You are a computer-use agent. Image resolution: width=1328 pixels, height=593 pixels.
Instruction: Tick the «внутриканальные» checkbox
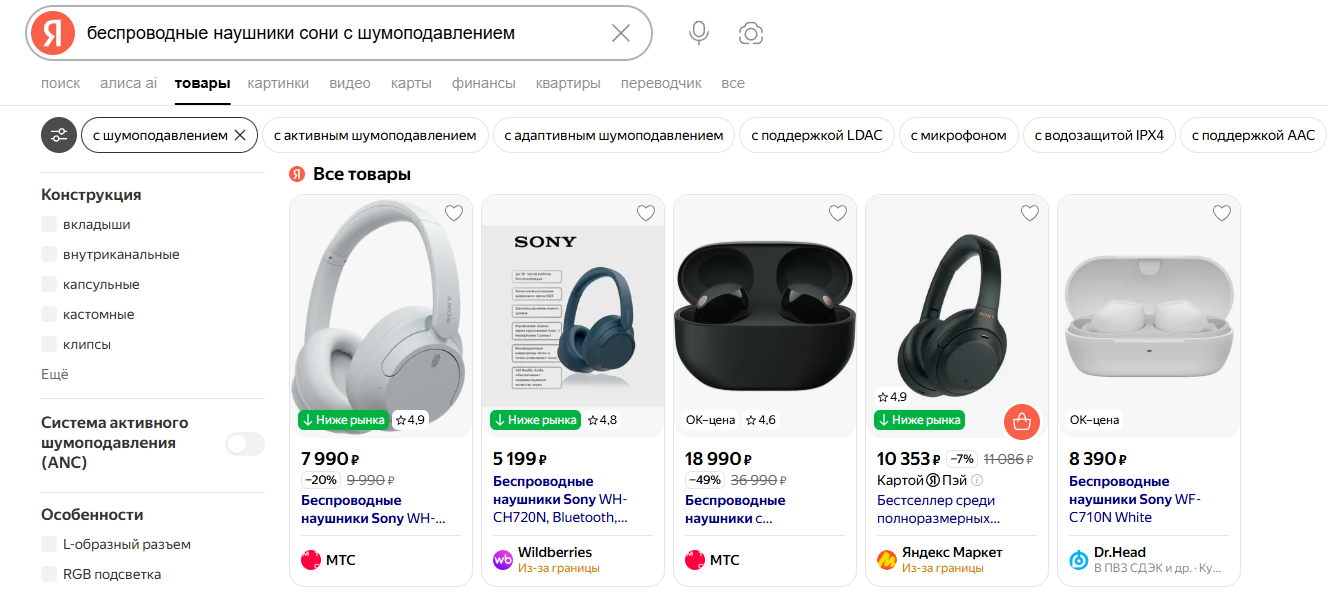tap(49, 255)
